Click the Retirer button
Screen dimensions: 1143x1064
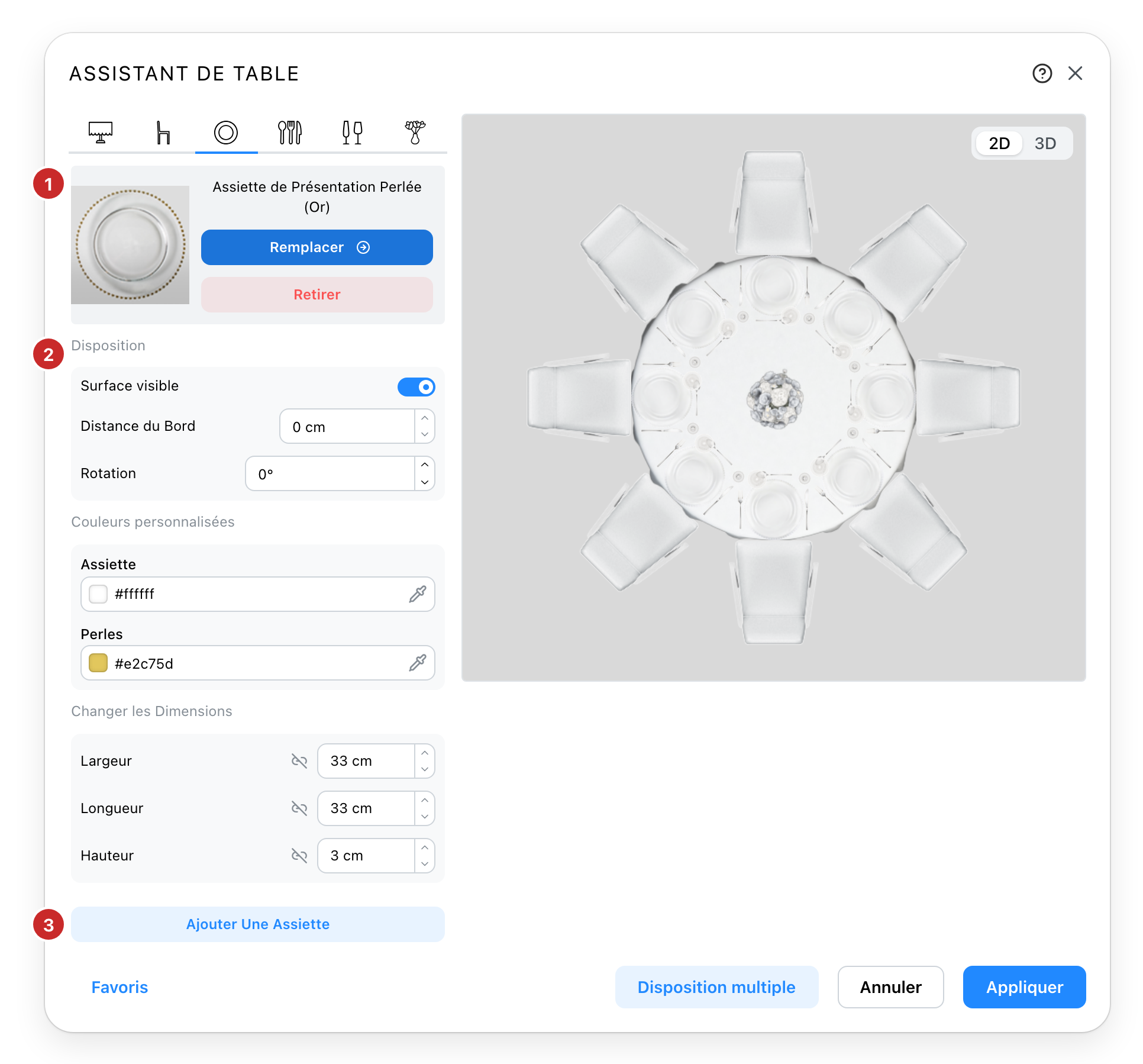tap(317, 295)
